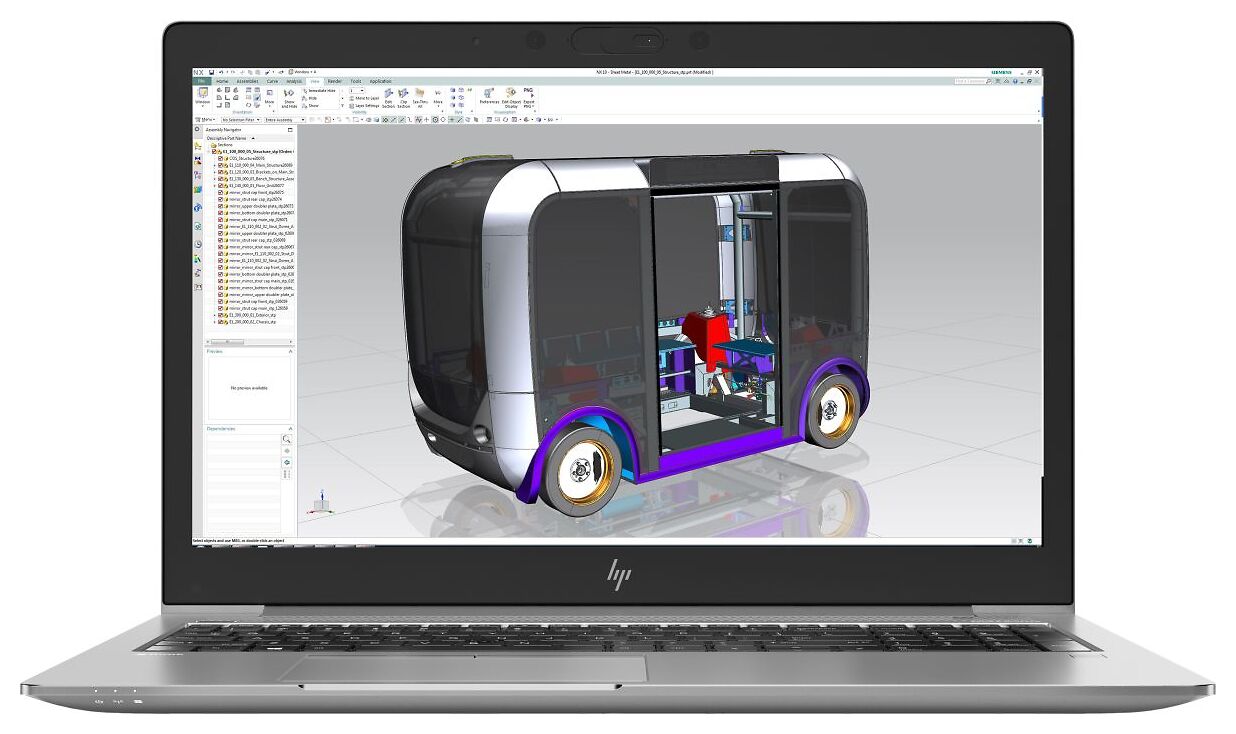Expand the E1_200_000_01_Exterior node
1236x734 pixels.
214,315
